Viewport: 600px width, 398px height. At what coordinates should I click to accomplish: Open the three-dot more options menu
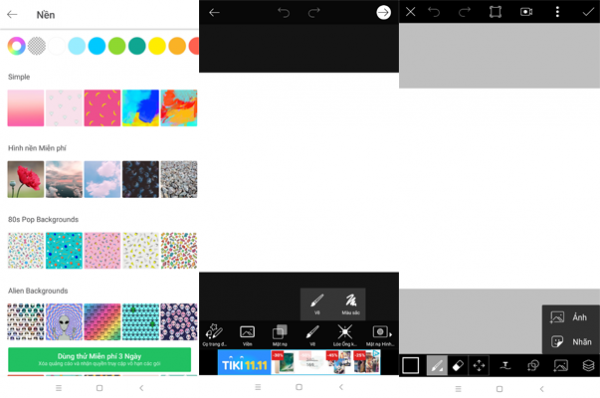coord(557,12)
